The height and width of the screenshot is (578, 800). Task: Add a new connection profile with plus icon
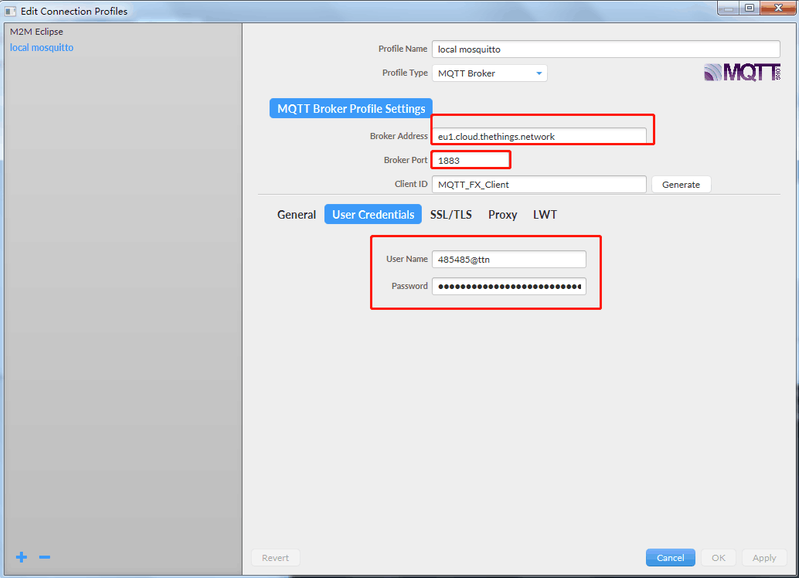click(x=21, y=557)
